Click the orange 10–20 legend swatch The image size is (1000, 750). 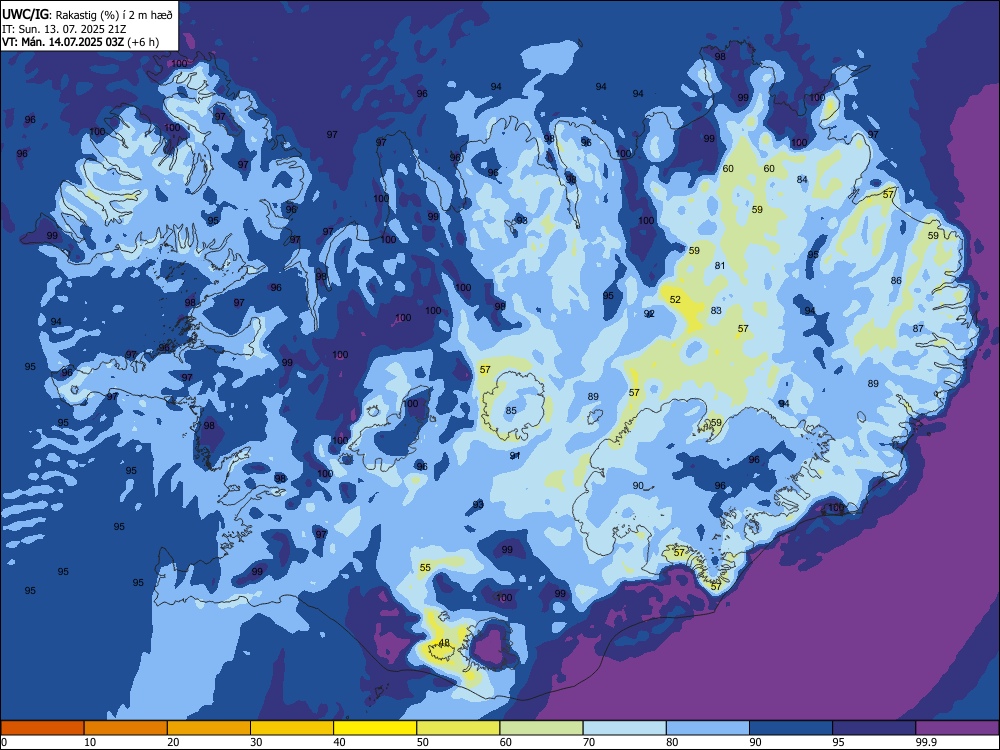(126, 728)
